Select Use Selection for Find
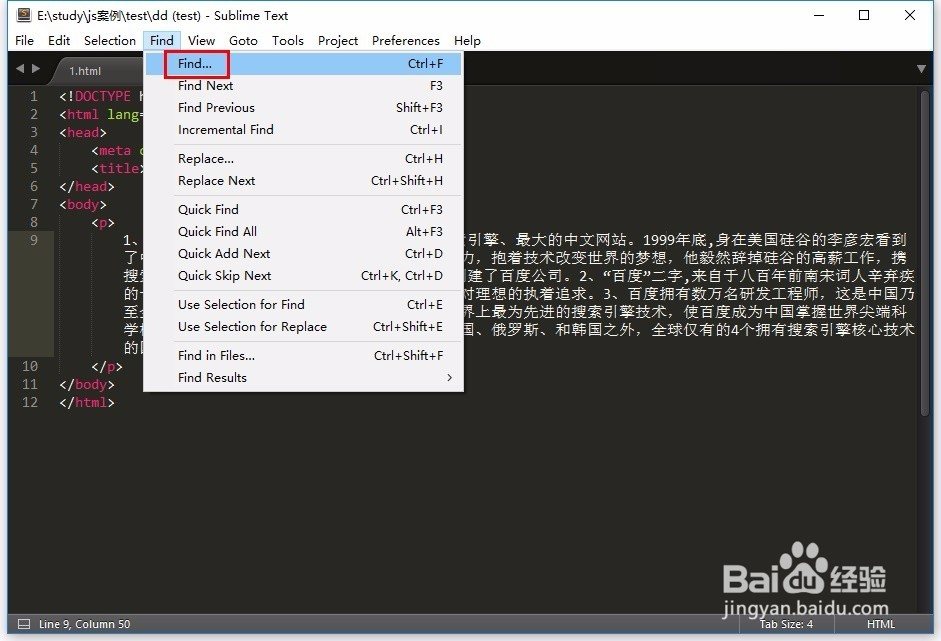The width and height of the screenshot is (941, 641). click(304, 304)
